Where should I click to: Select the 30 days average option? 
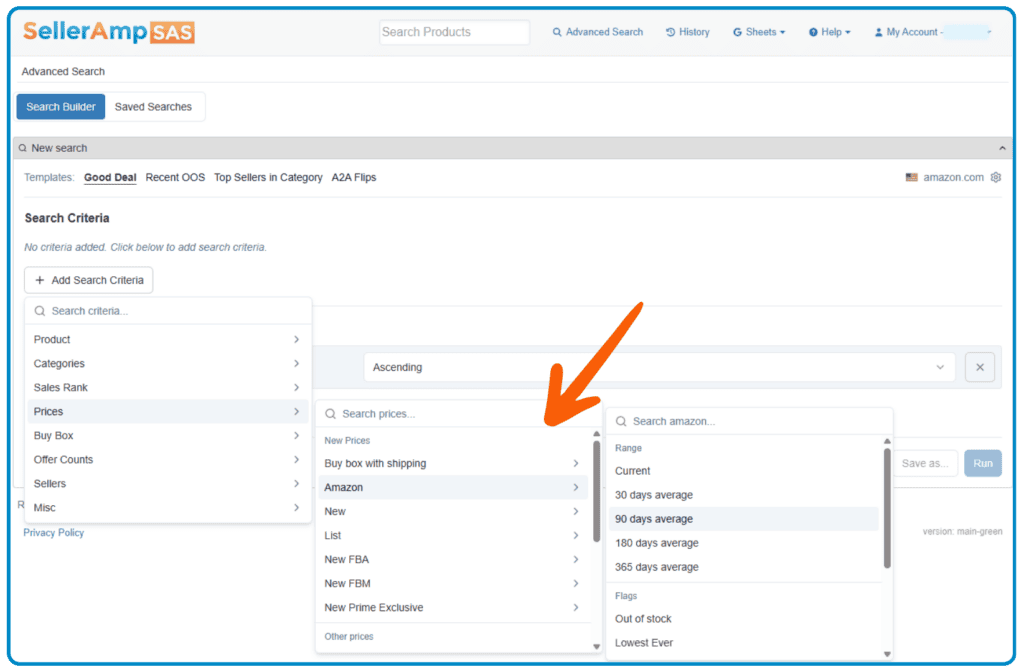(744, 496)
